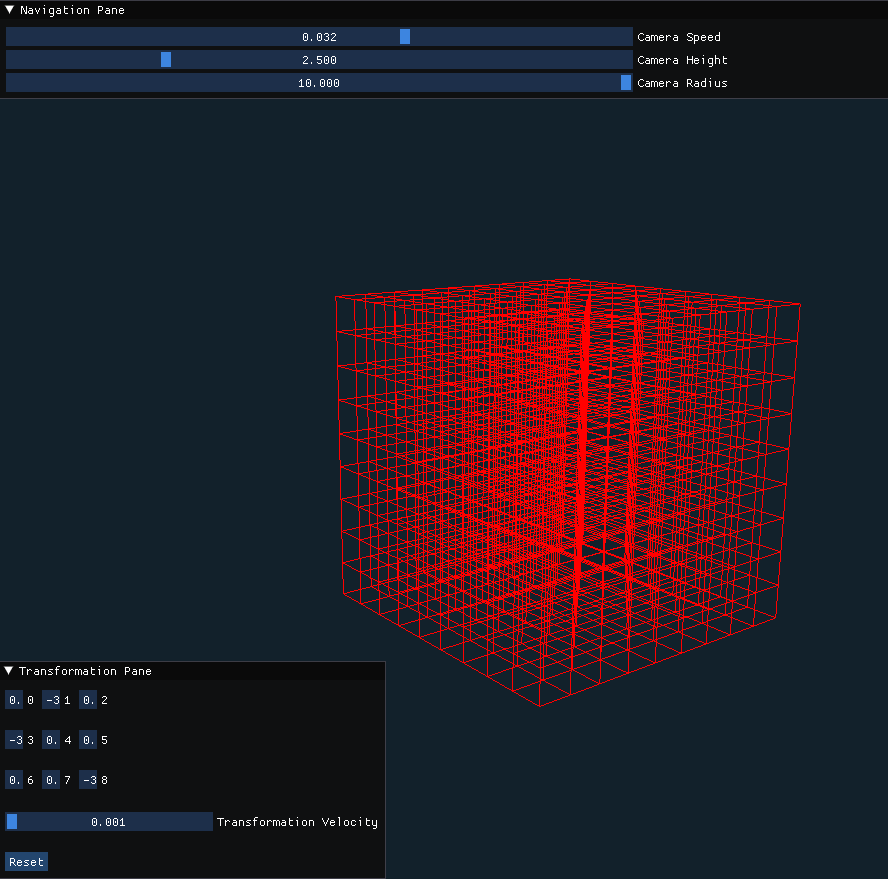Select matrix input field labeled 1
The height and width of the screenshot is (879, 888).
[51, 700]
